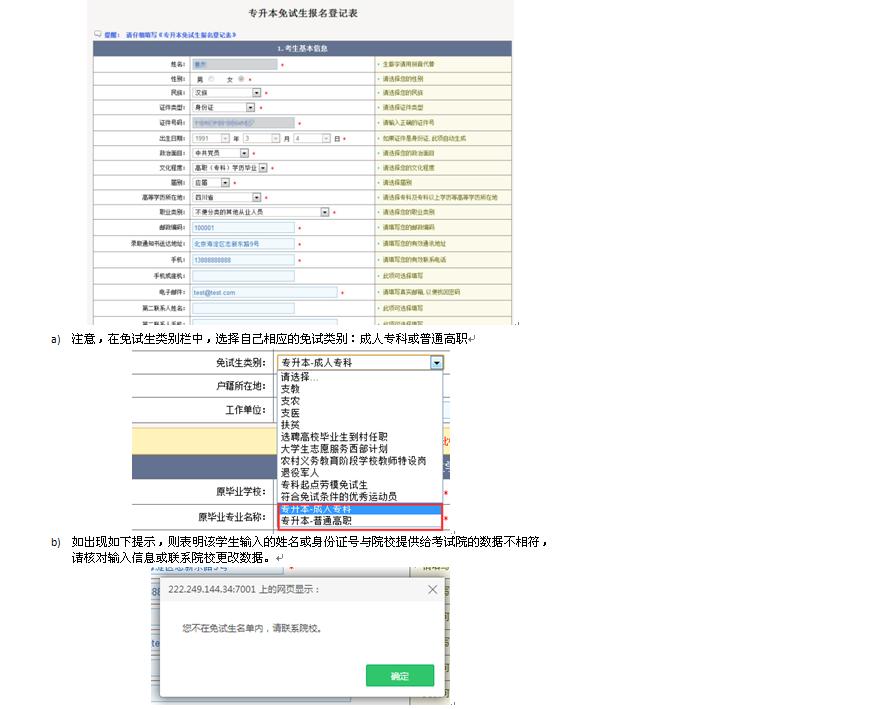Click the 邮政编码 field containing 100001
This screenshot has width=869, height=709.
tap(243, 227)
